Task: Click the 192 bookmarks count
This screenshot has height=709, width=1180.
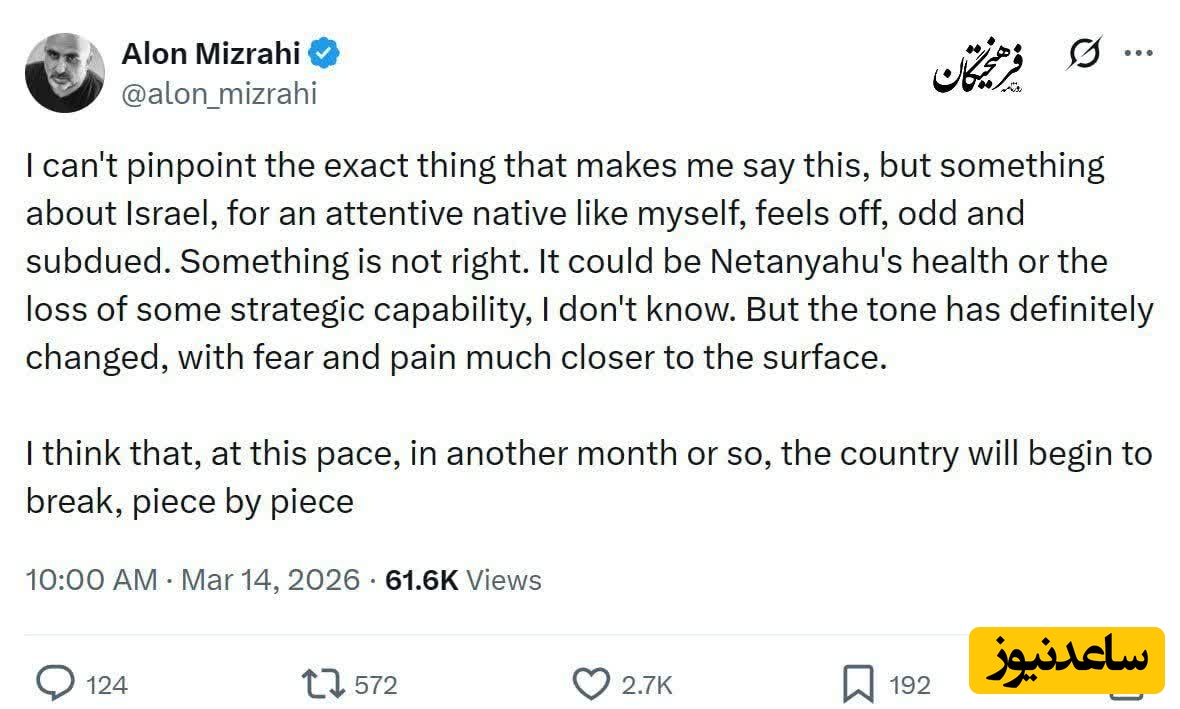Action: 910,685
